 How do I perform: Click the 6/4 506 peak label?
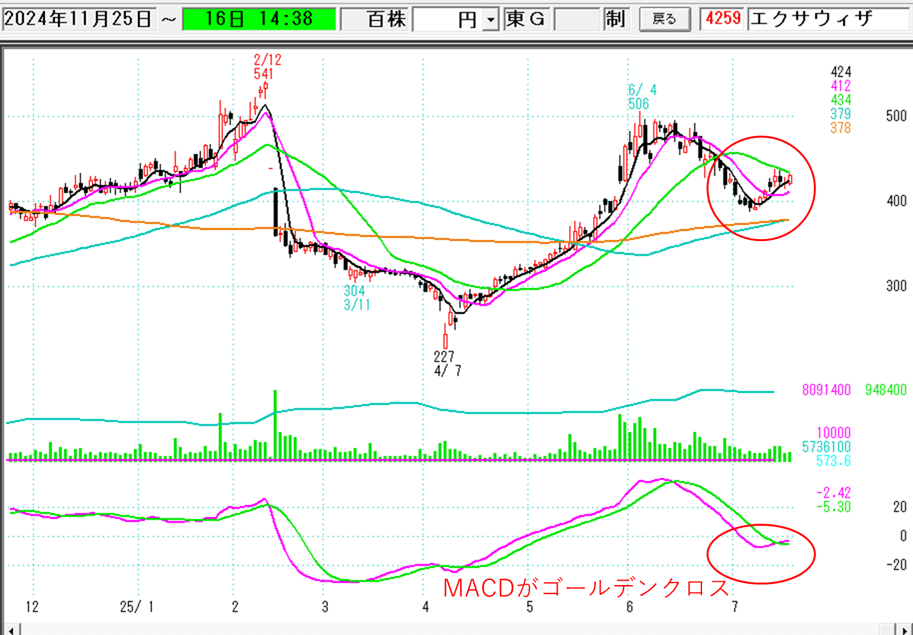click(642, 97)
